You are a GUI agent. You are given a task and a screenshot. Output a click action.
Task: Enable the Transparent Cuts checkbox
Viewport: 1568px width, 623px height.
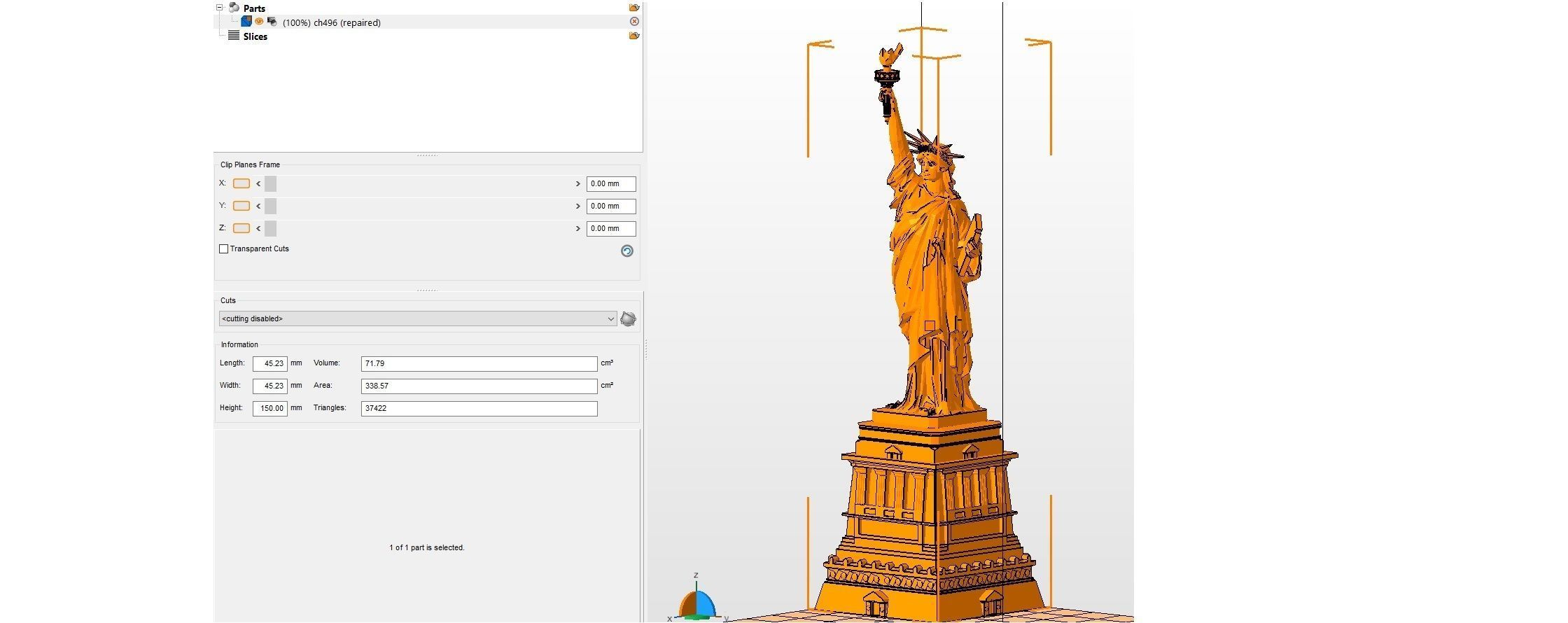pos(224,249)
